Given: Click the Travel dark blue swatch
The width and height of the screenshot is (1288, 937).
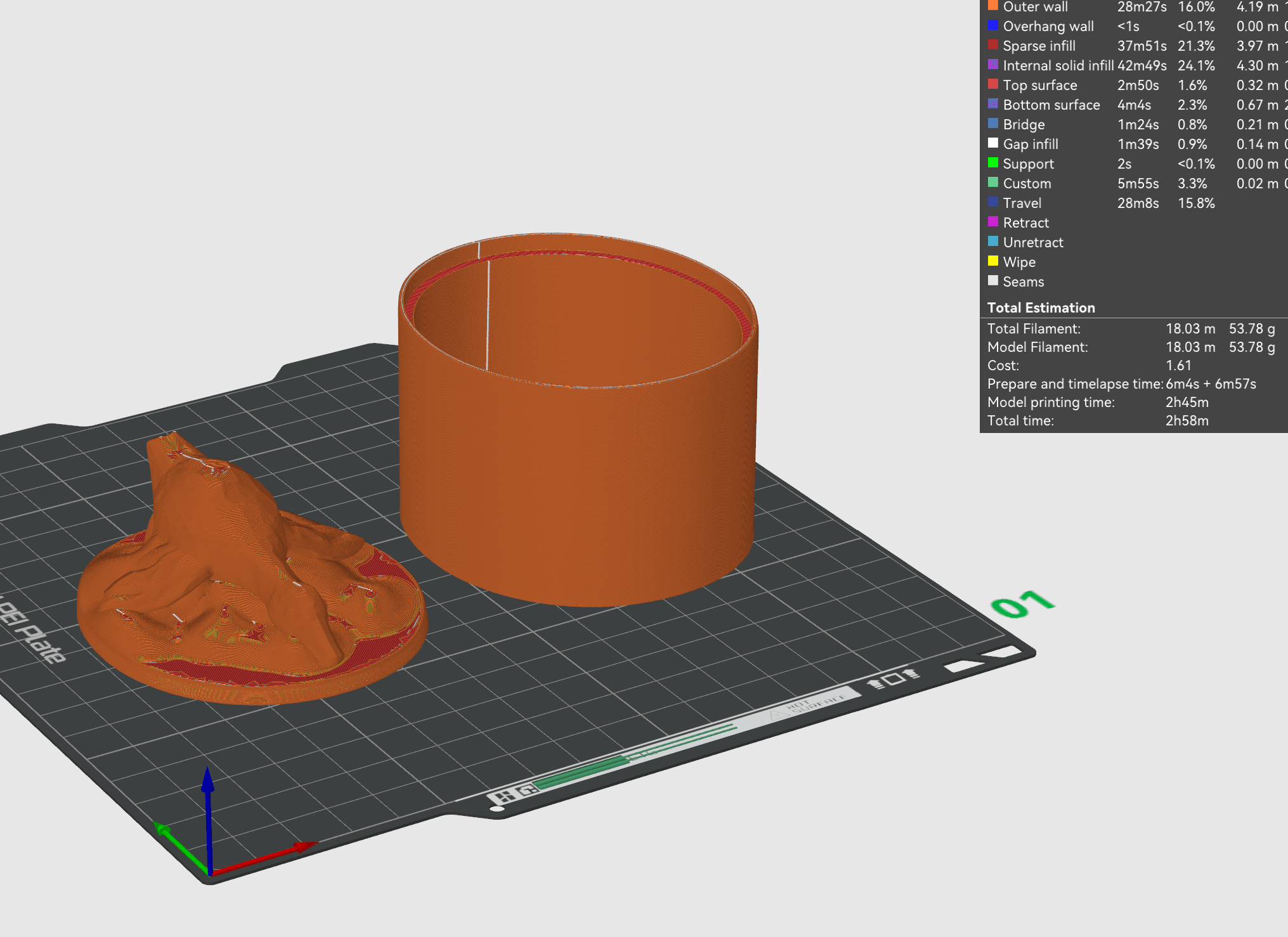Looking at the screenshot, I should pos(993,202).
